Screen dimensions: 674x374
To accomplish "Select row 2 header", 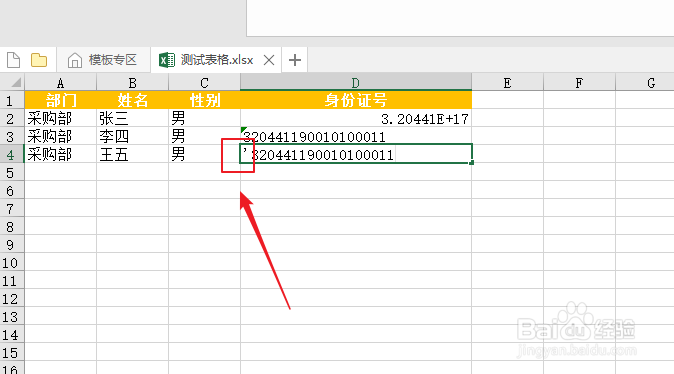I will pos(12,118).
